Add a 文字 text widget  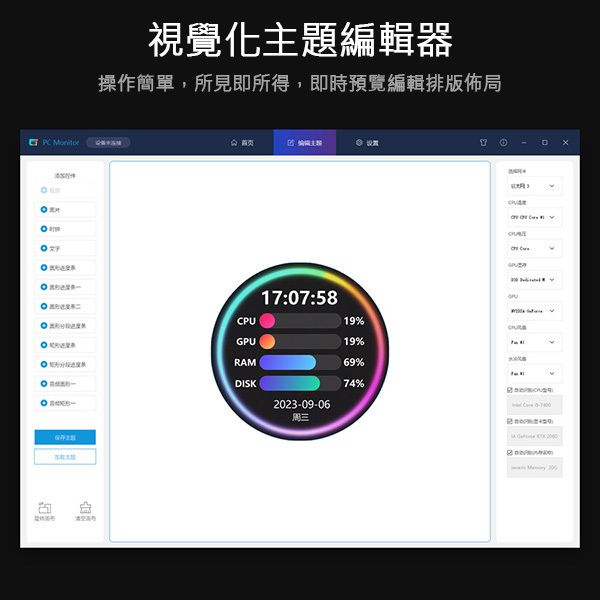point(65,248)
